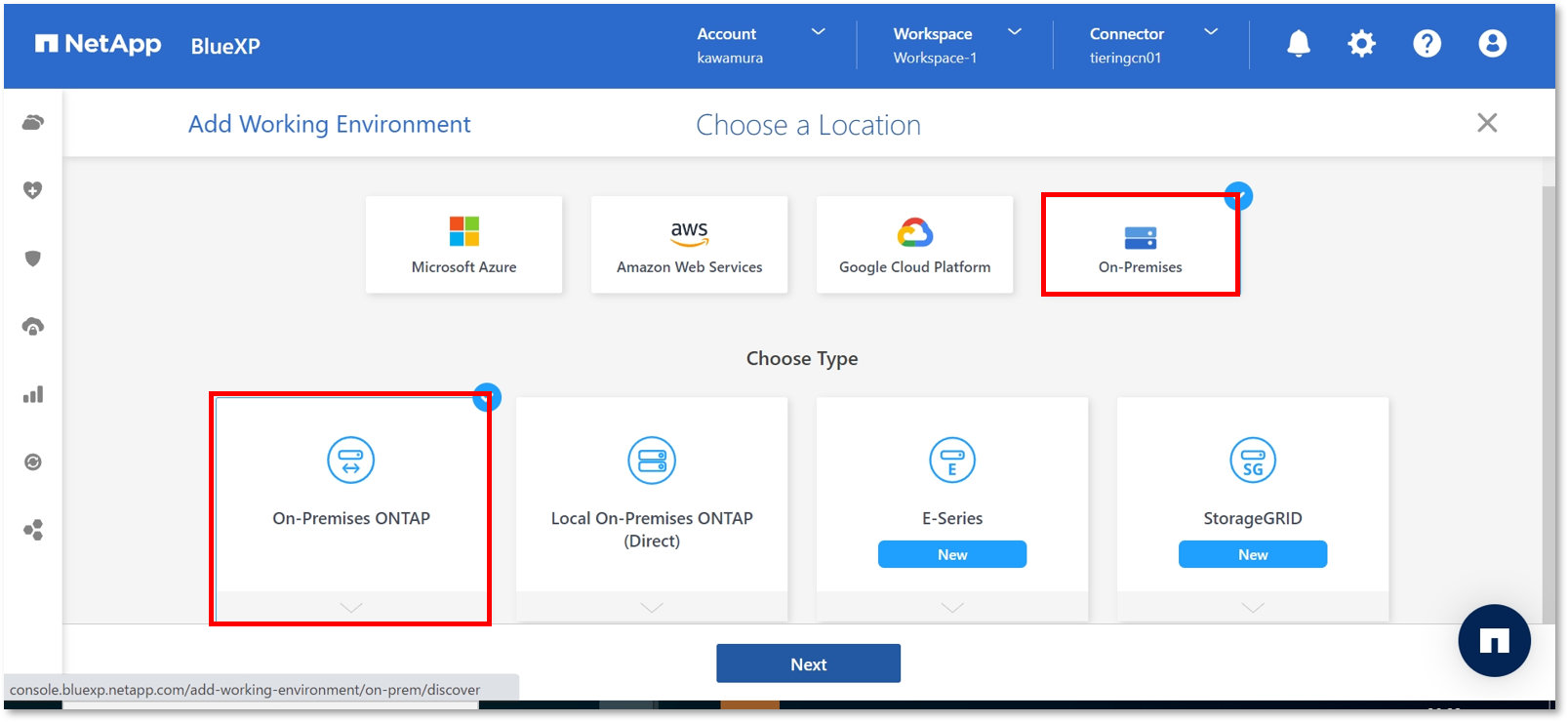Viewport: 1568px width, 722px height.
Task: Expand details under On-Premises ONTAP card
Action: (x=351, y=607)
